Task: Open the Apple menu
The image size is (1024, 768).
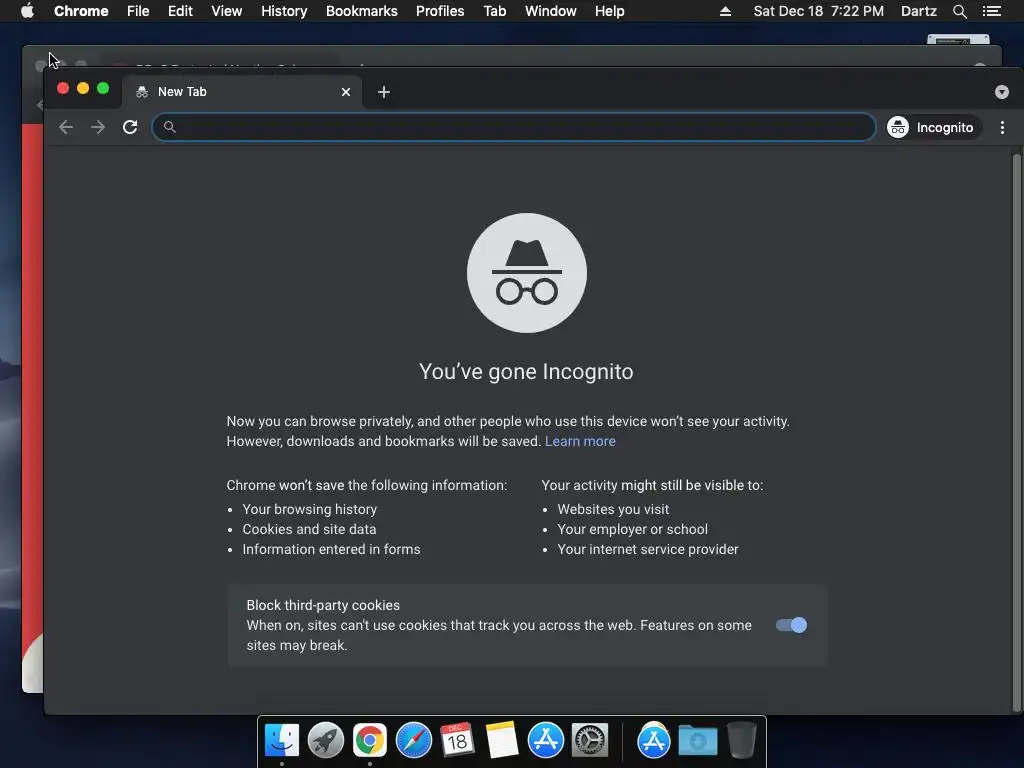Action: coord(27,11)
